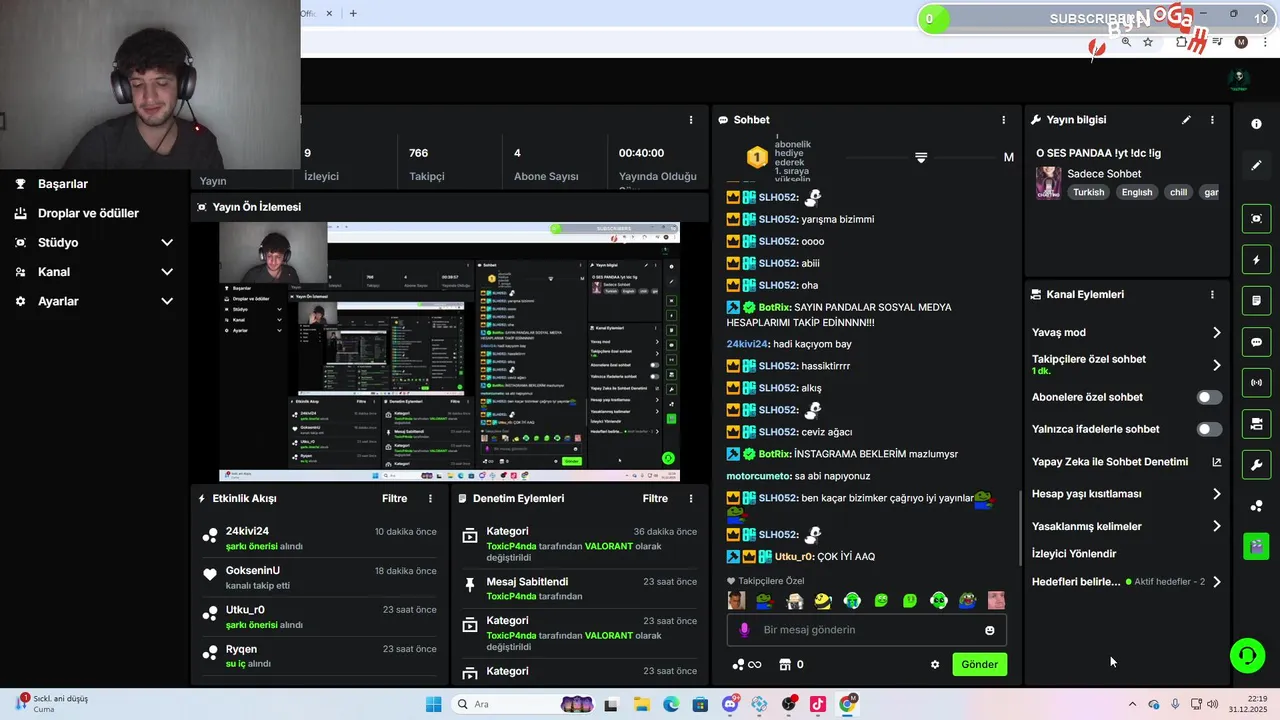Open Filtre in Denetim Eylemleri
Image resolution: width=1280 pixels, height=720 pixels.
(655, 498)
